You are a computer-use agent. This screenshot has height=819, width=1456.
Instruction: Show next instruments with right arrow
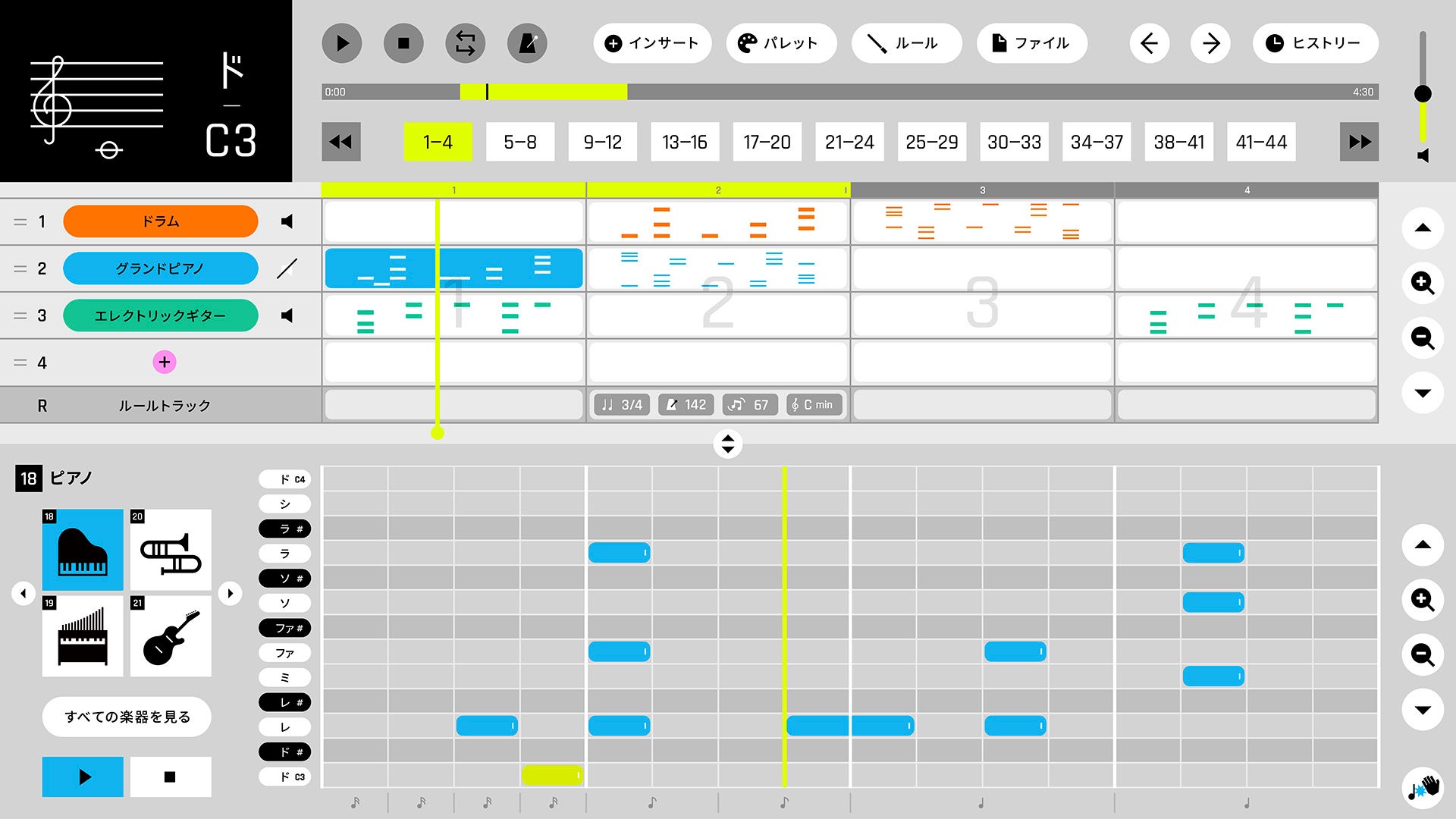click(230, 593)
